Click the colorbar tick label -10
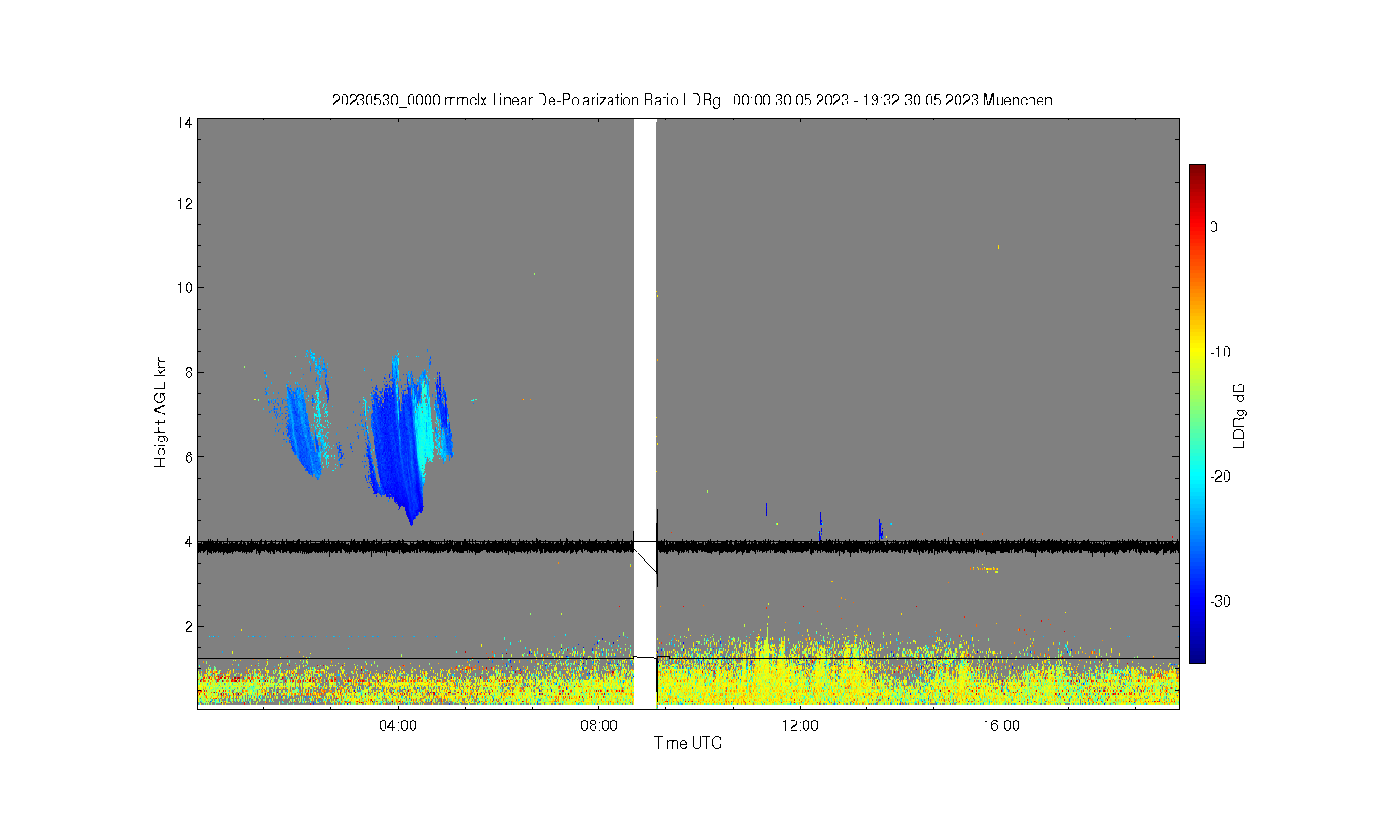This screenshot has height=840, width=1400. click(x=1220, y=352)
